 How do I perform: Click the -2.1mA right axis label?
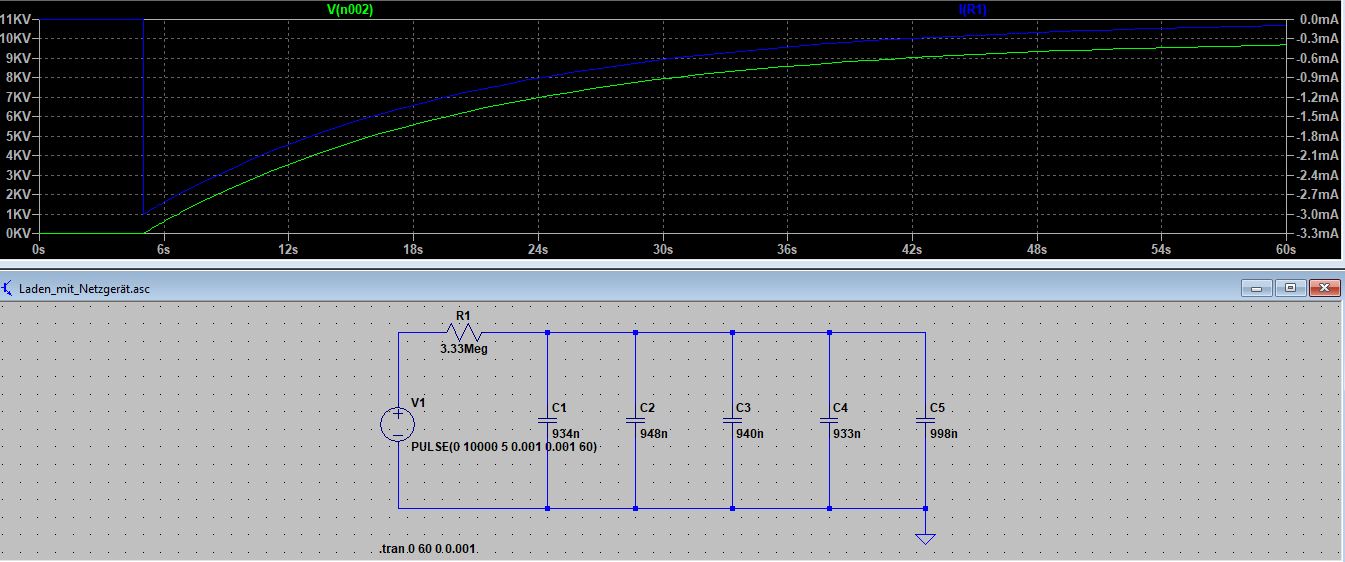click(x=1317, y=155)
